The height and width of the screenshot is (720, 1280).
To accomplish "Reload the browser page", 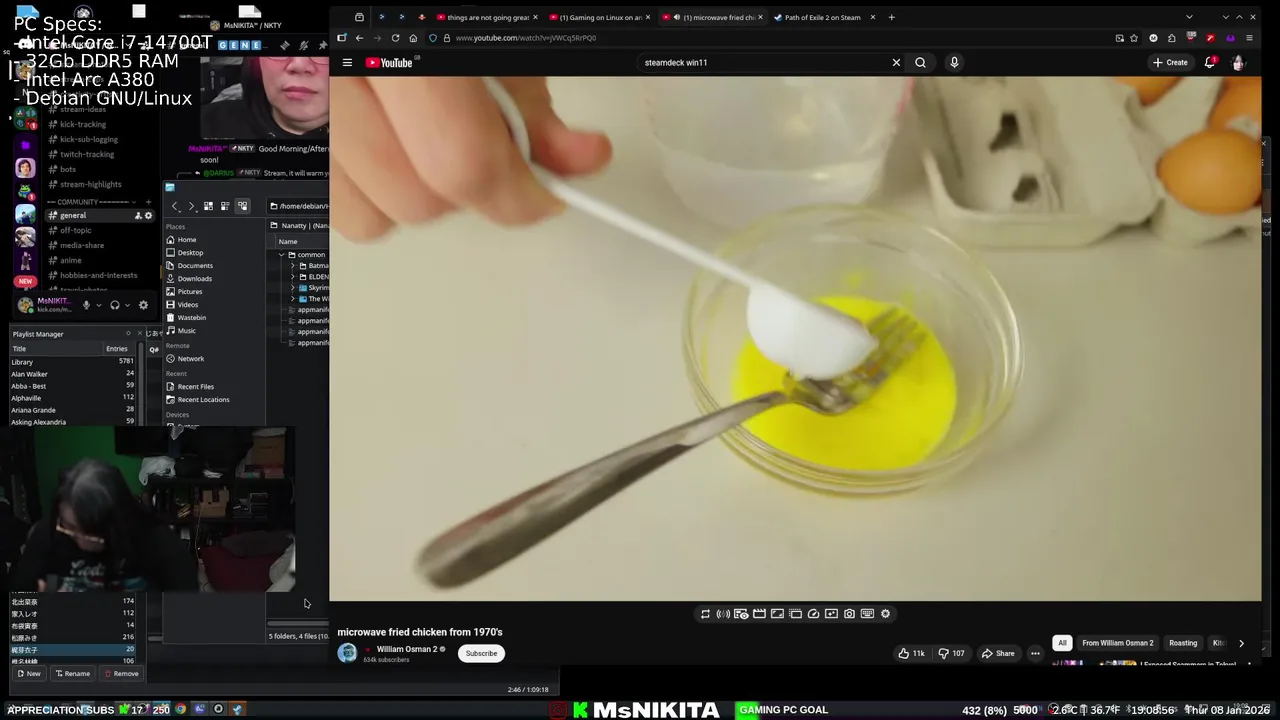I will coord(395,38).
